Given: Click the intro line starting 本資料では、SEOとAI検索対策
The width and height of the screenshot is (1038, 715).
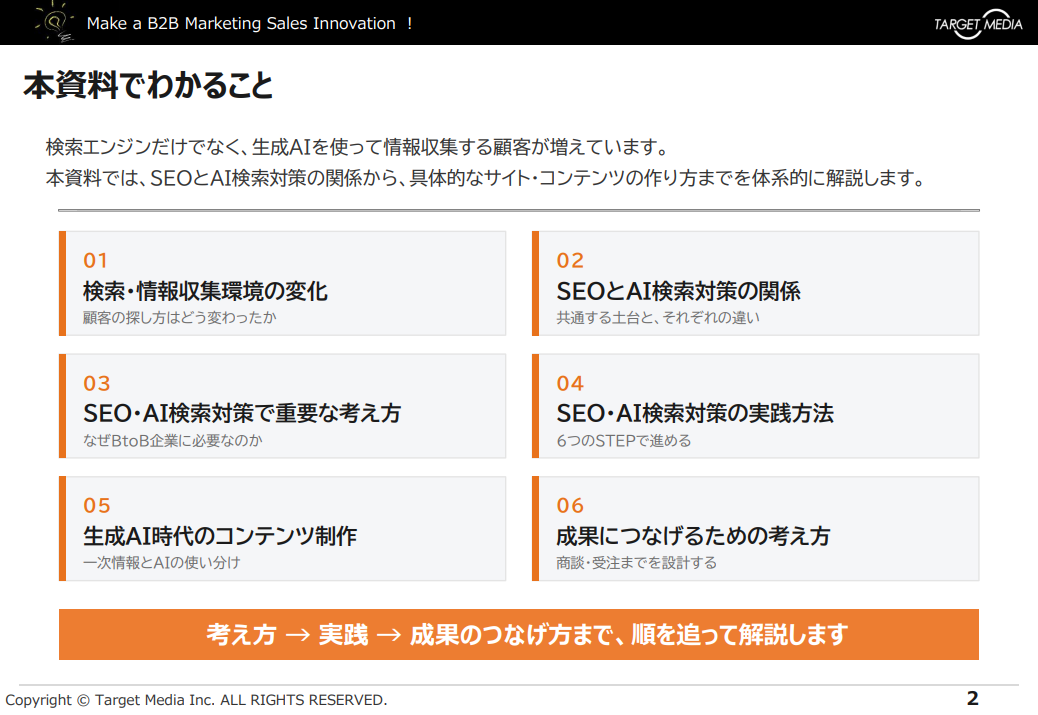Looking at the screenshot, I should (486, 177).
